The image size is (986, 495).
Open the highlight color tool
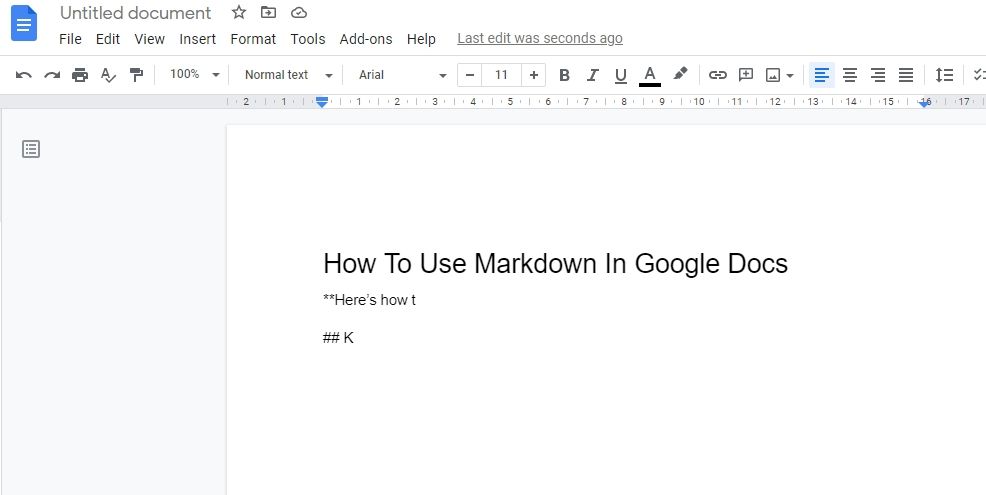(x=680, y=74)
